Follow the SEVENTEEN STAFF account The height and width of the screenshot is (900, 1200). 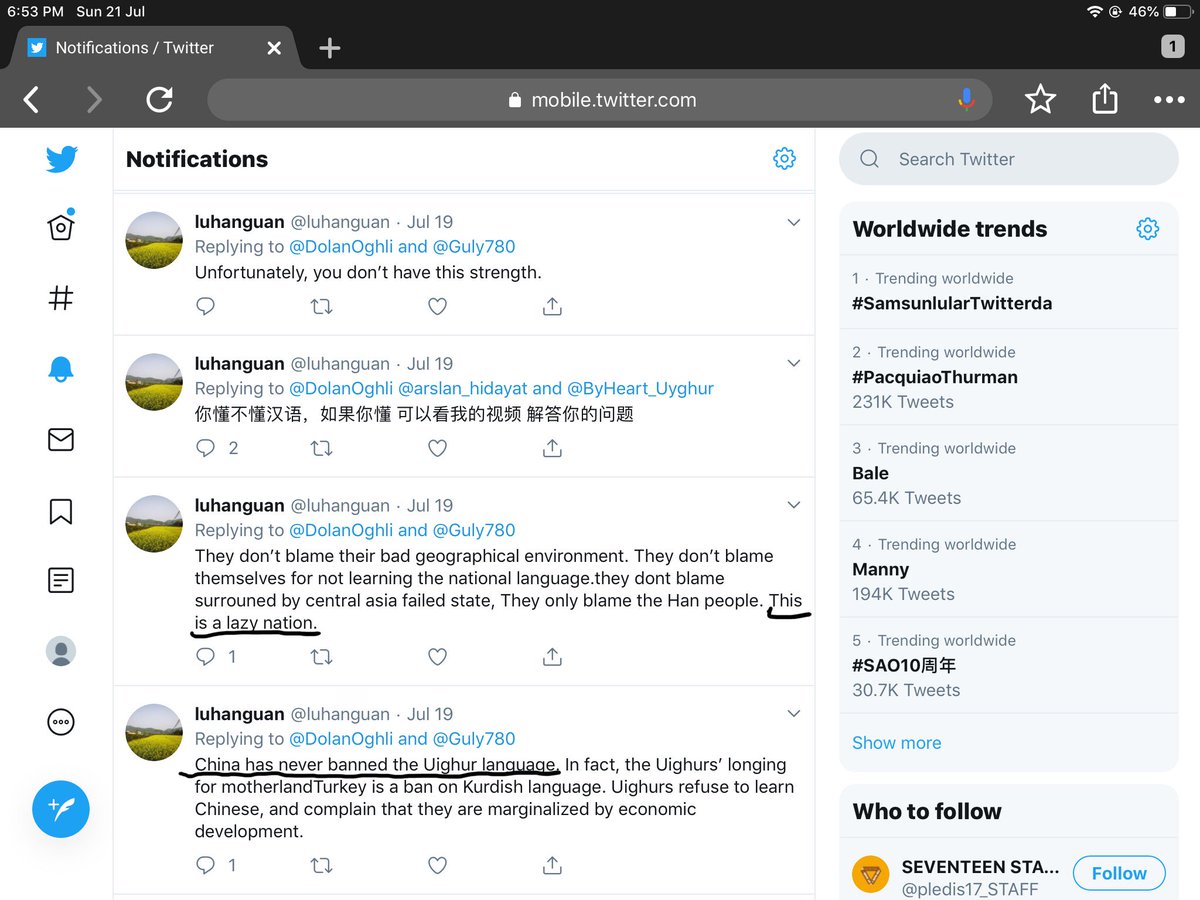[x=1118, y=872]
